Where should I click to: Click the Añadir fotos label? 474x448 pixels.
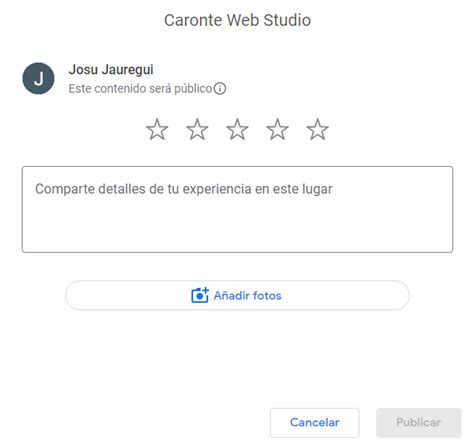248,296
